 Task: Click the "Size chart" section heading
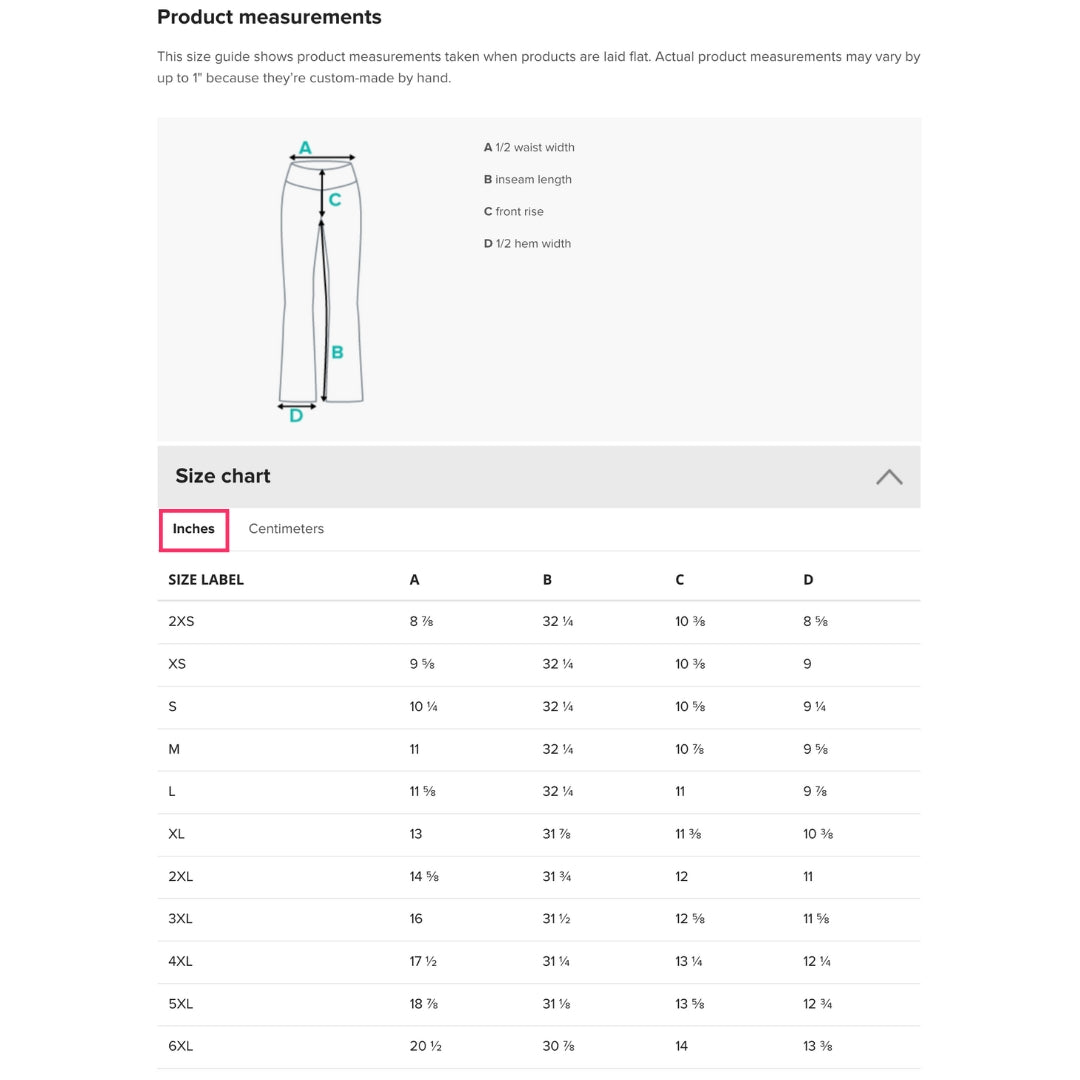[x=223, y=476]
